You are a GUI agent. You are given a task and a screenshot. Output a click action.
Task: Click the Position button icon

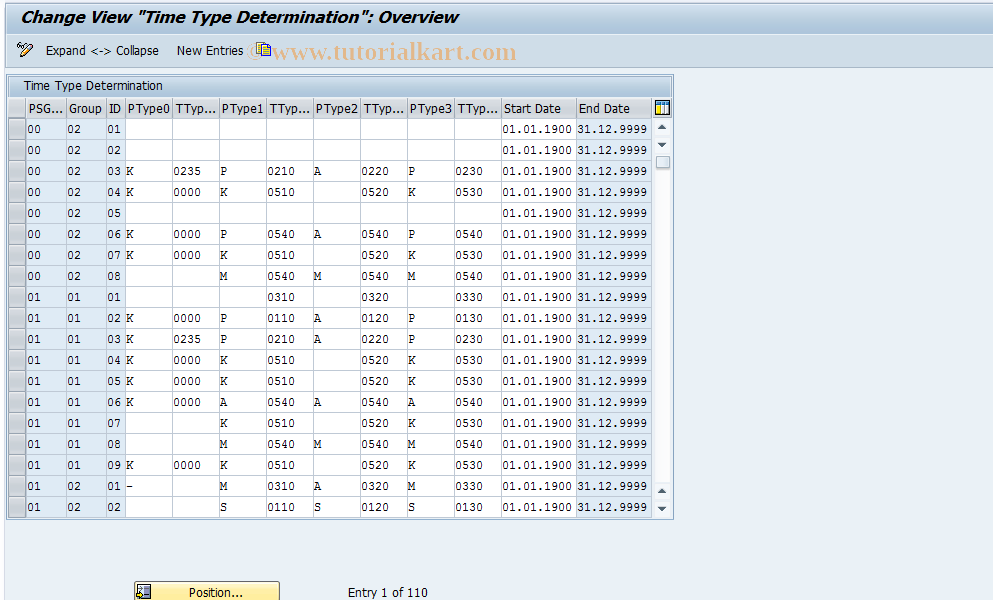144,592
